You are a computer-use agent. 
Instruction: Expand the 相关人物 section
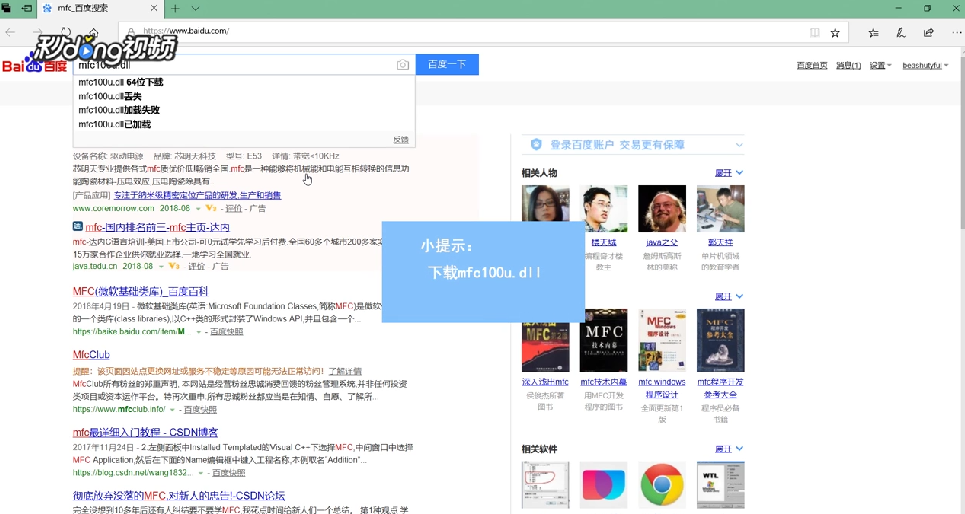pyautogui.click(x=729, y=173)
